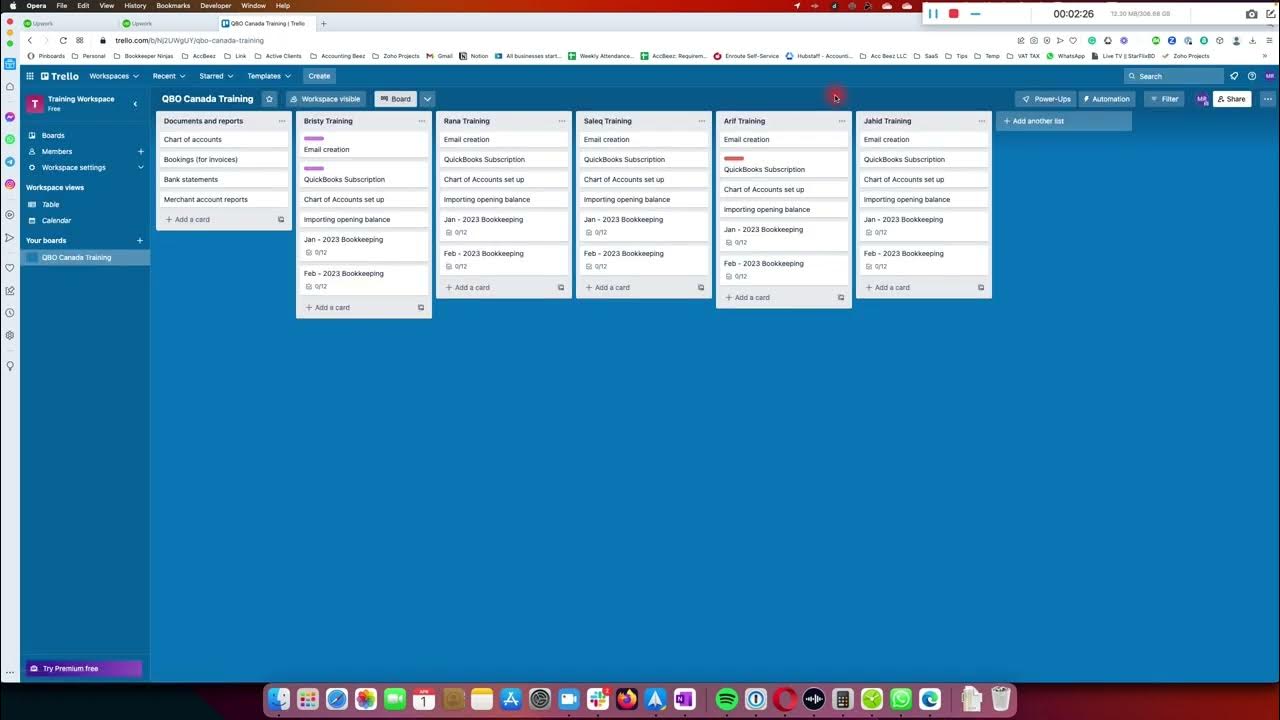
Task: Open list actions for Jahid Training
Action: (x=982, y=121)
